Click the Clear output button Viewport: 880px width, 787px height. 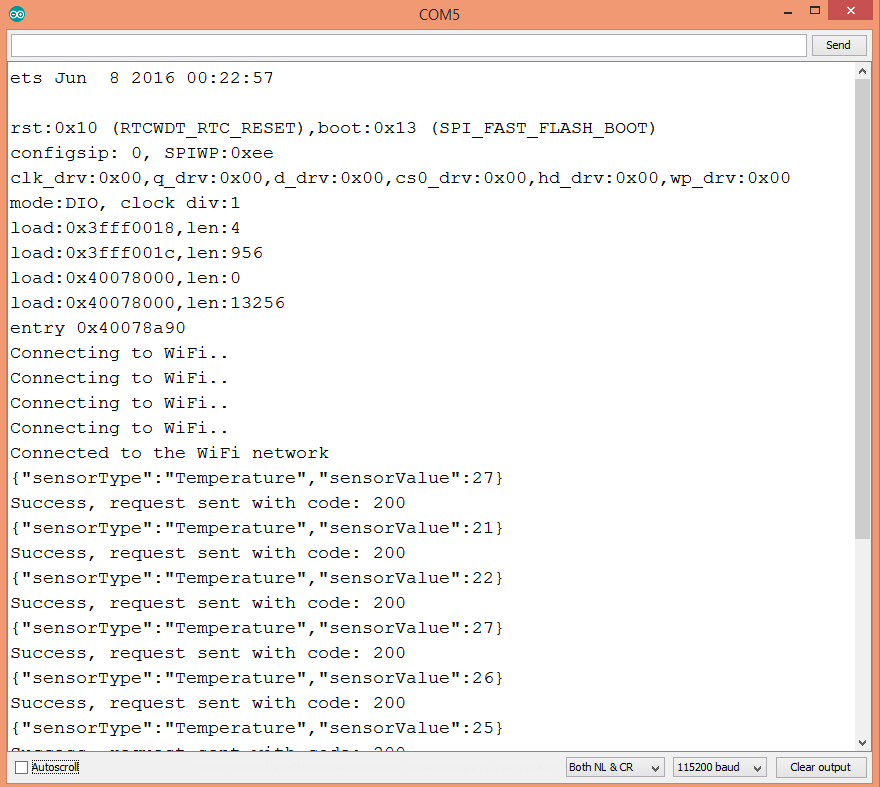pos(821,766)
